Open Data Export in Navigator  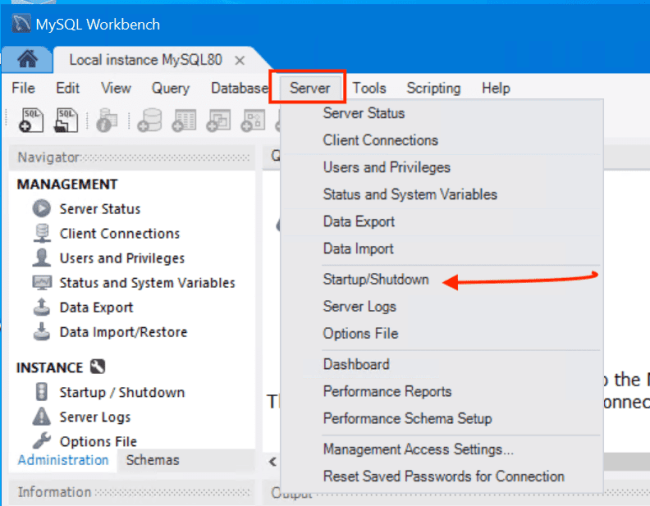96,307
